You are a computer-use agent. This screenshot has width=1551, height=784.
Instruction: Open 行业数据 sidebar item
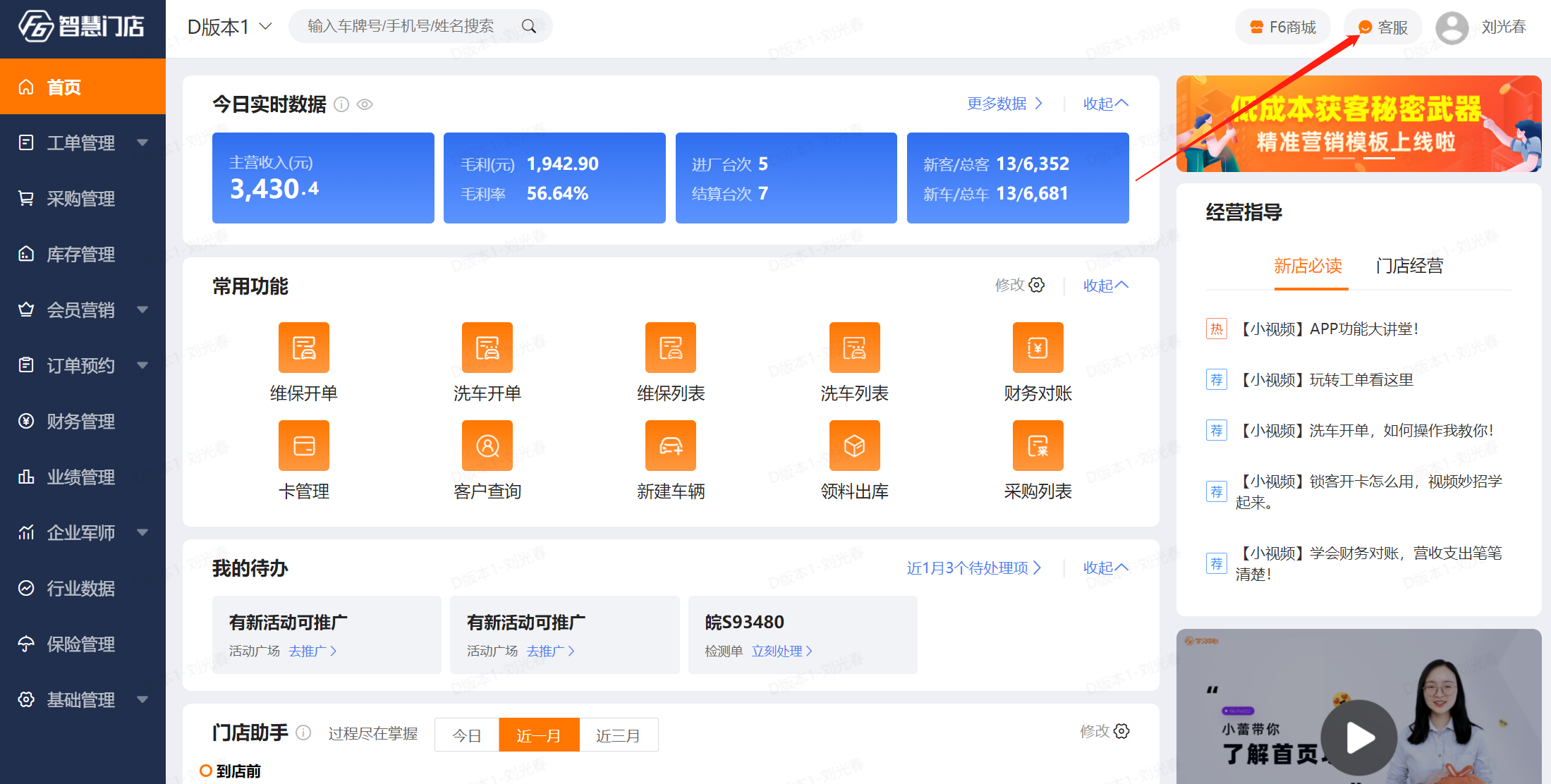coord(83,588)
